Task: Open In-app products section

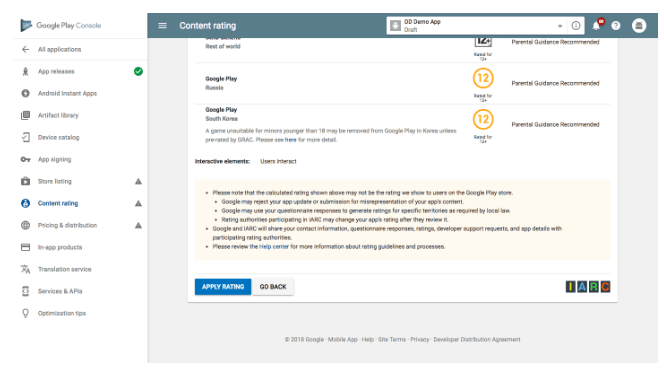Action: [x=60, y=248]
